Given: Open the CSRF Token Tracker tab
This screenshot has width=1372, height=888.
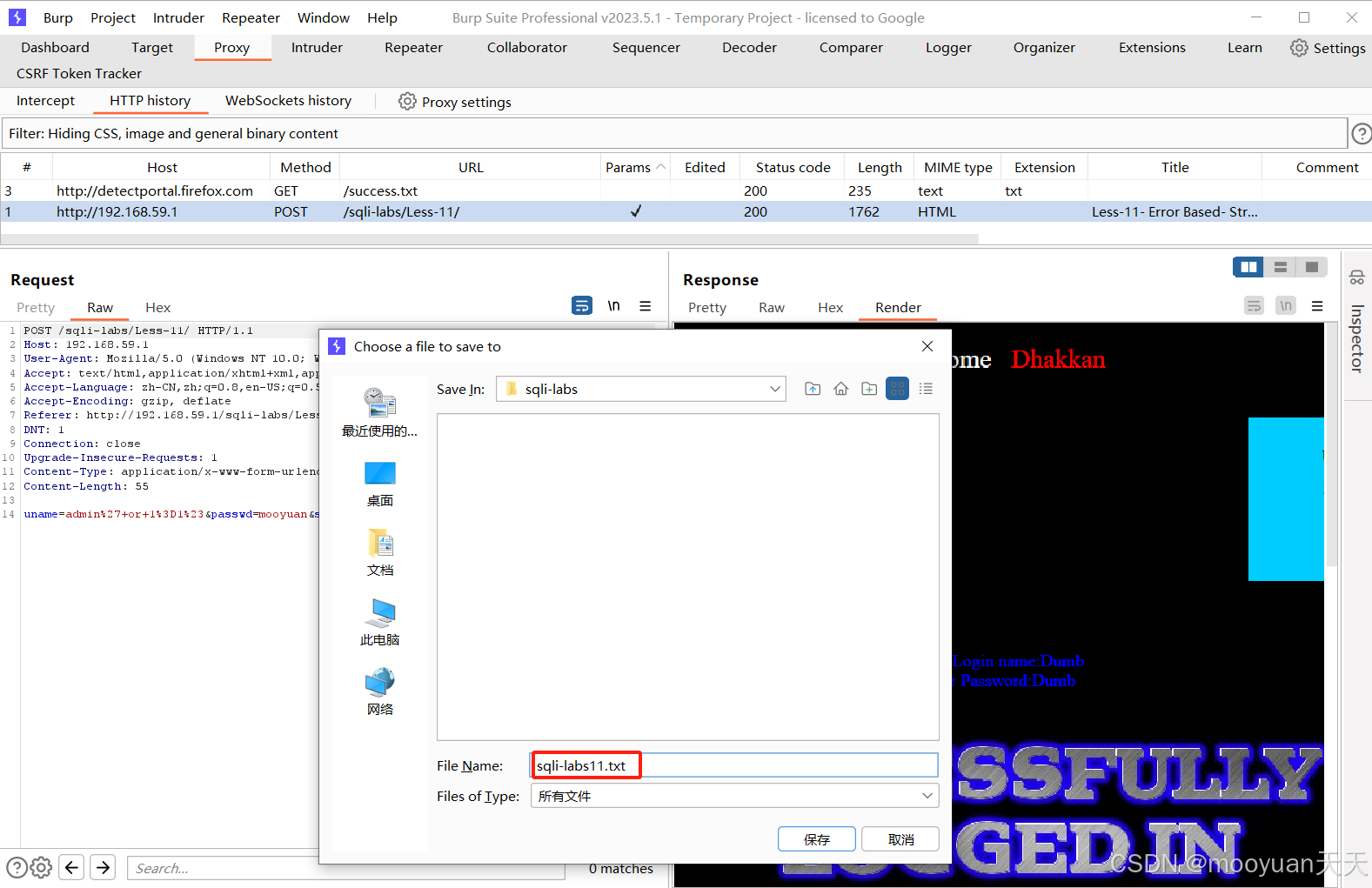Looking at the screenshot, I should 79,74.
